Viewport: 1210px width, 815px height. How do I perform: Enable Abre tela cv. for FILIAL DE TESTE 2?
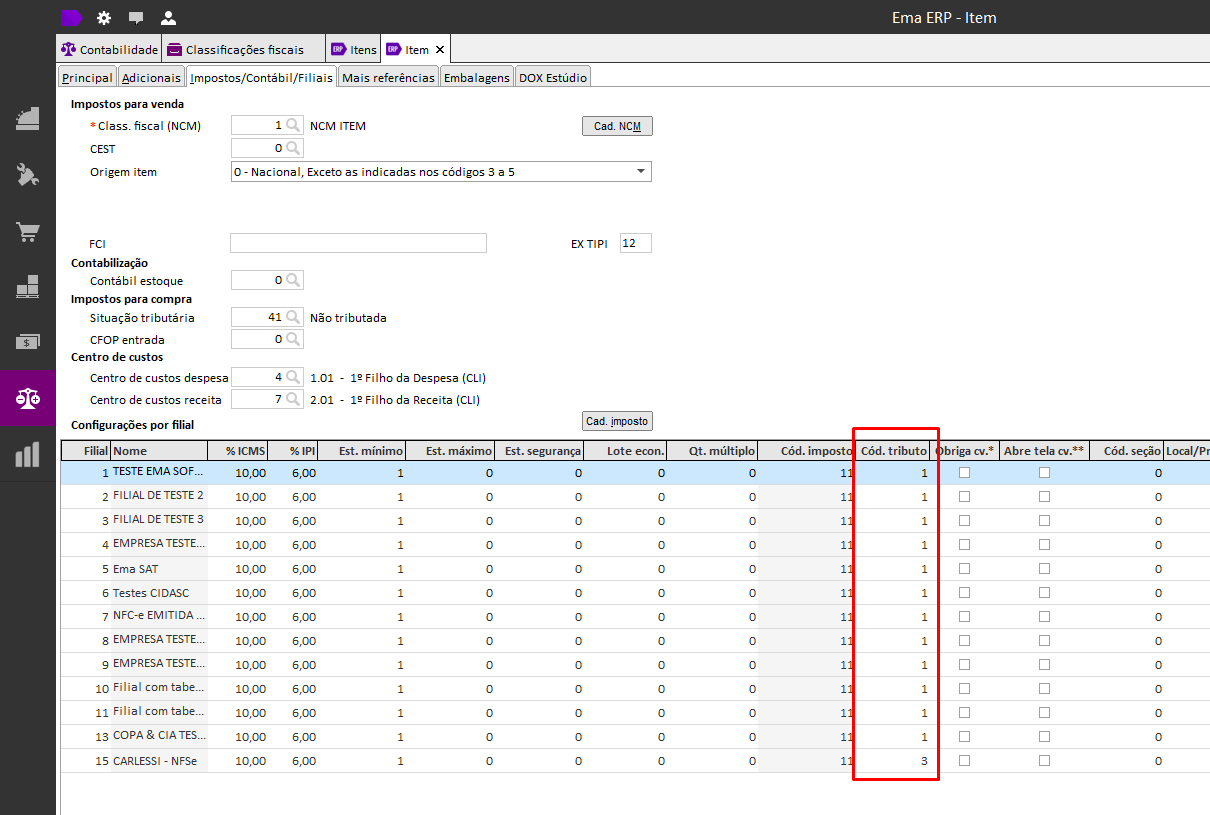1044,496
